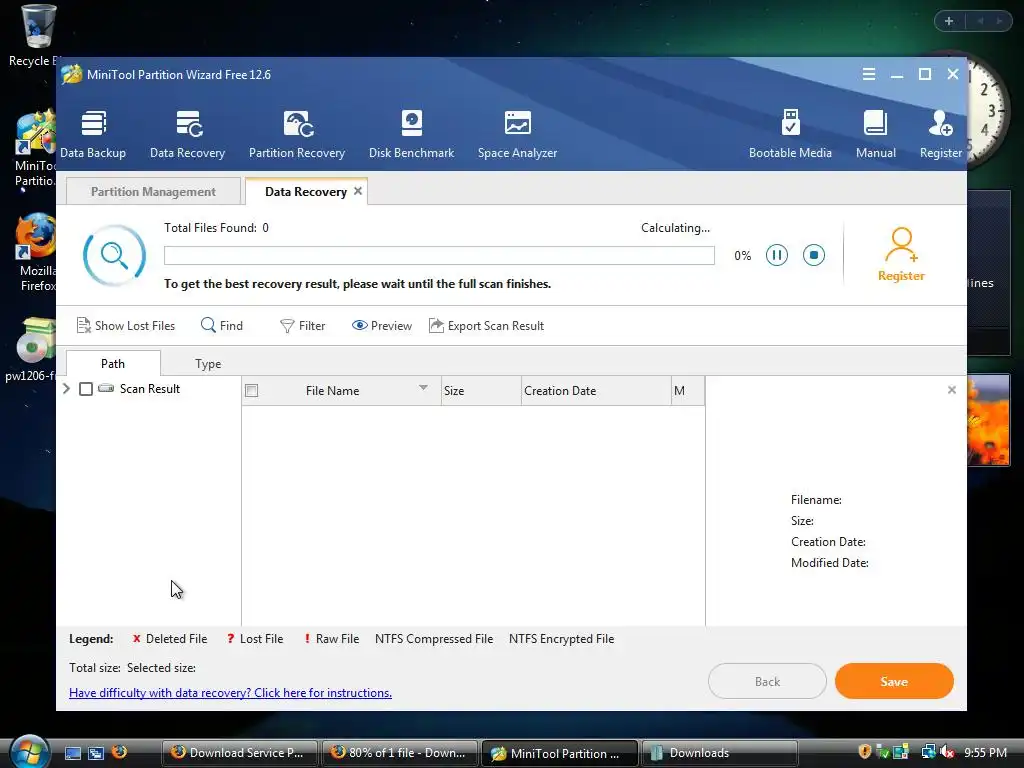Click Preview eye icon button
The image size is (1024, 768).
tap(382, 325)
